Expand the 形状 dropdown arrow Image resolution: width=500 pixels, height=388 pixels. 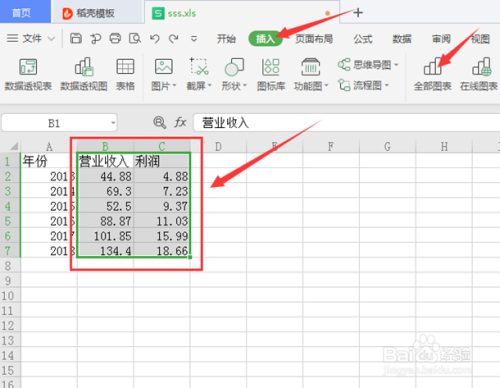pyautogui.click(x=245, y=86)
